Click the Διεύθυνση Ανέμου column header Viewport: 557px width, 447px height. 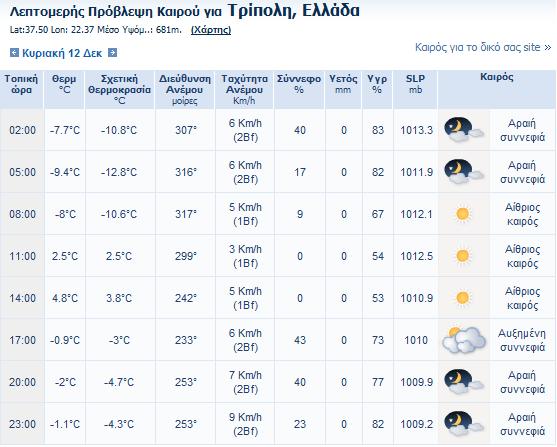click(185, 90)
